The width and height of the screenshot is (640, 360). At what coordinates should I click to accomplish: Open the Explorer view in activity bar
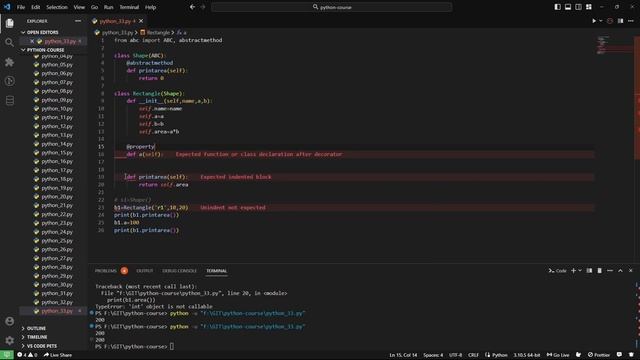tap(9, 23)
